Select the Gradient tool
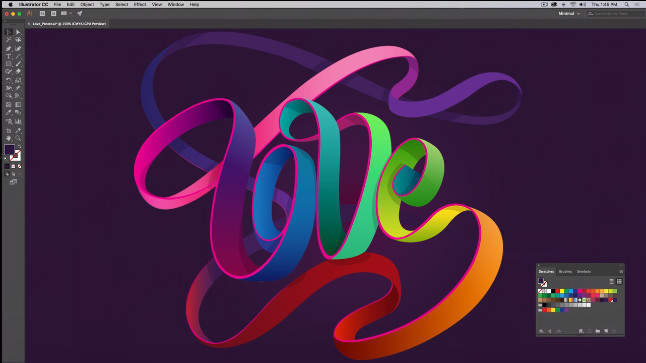Screen dimensions: 646x363 point(18,105)
